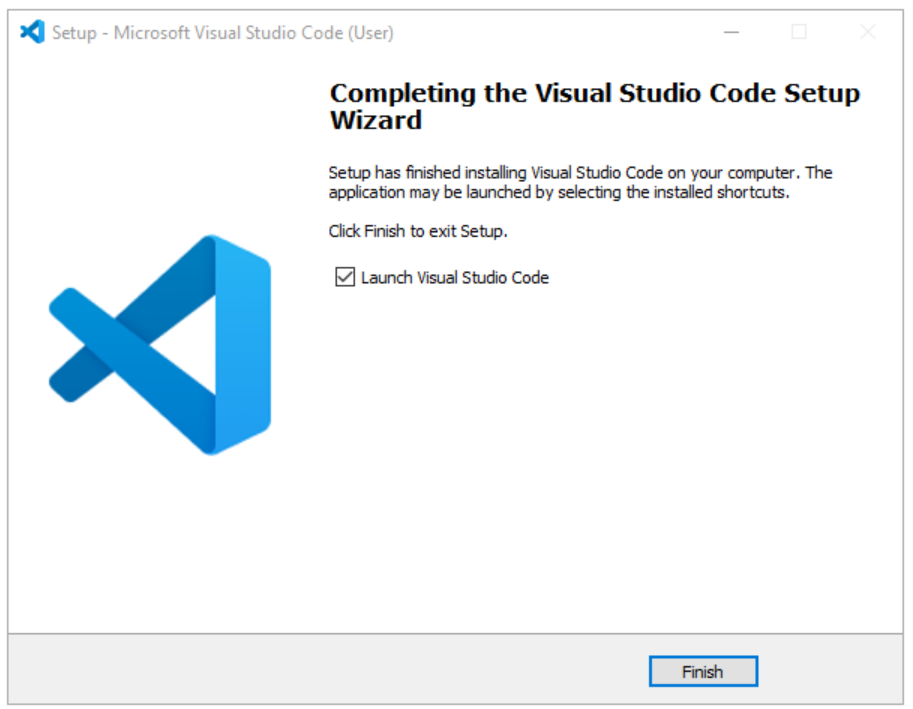Image resolution: width=913 pixels, height=709 pixels.
Task: Click the "Launch Visual Studio Code" label
Action: point(455,278)
